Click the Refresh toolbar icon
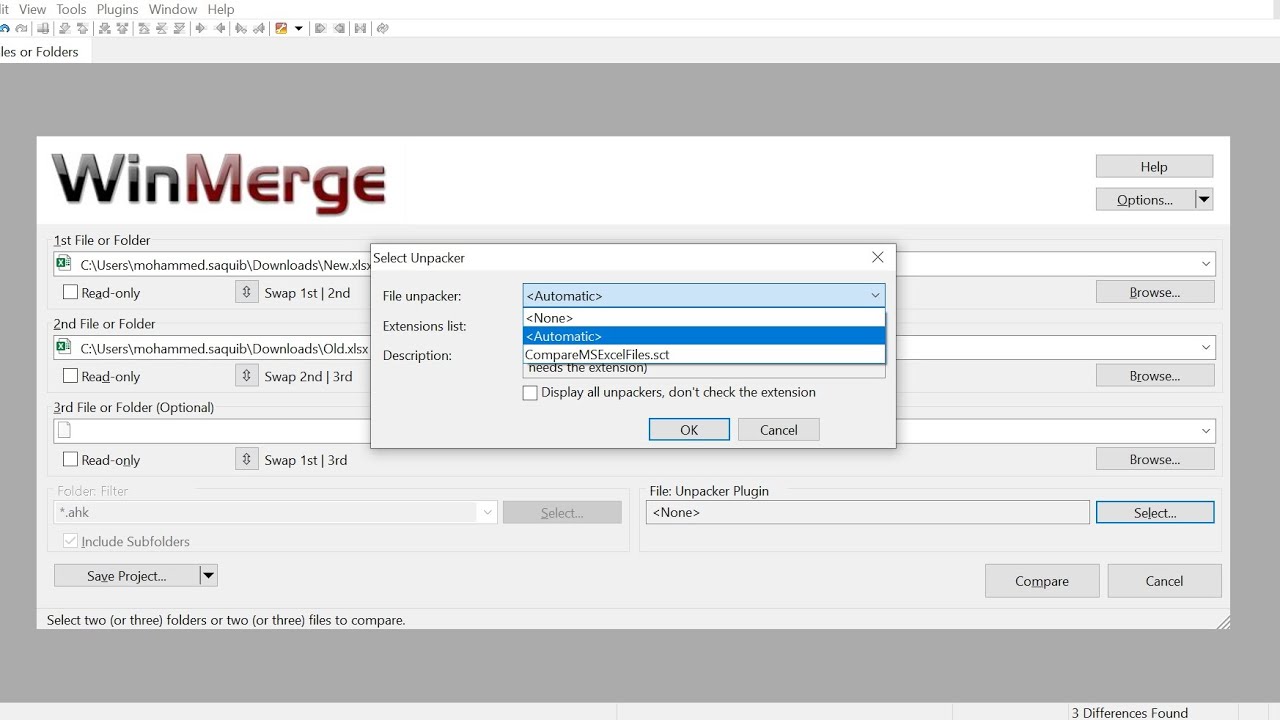 pyautogui.click(x=382, y=28)
